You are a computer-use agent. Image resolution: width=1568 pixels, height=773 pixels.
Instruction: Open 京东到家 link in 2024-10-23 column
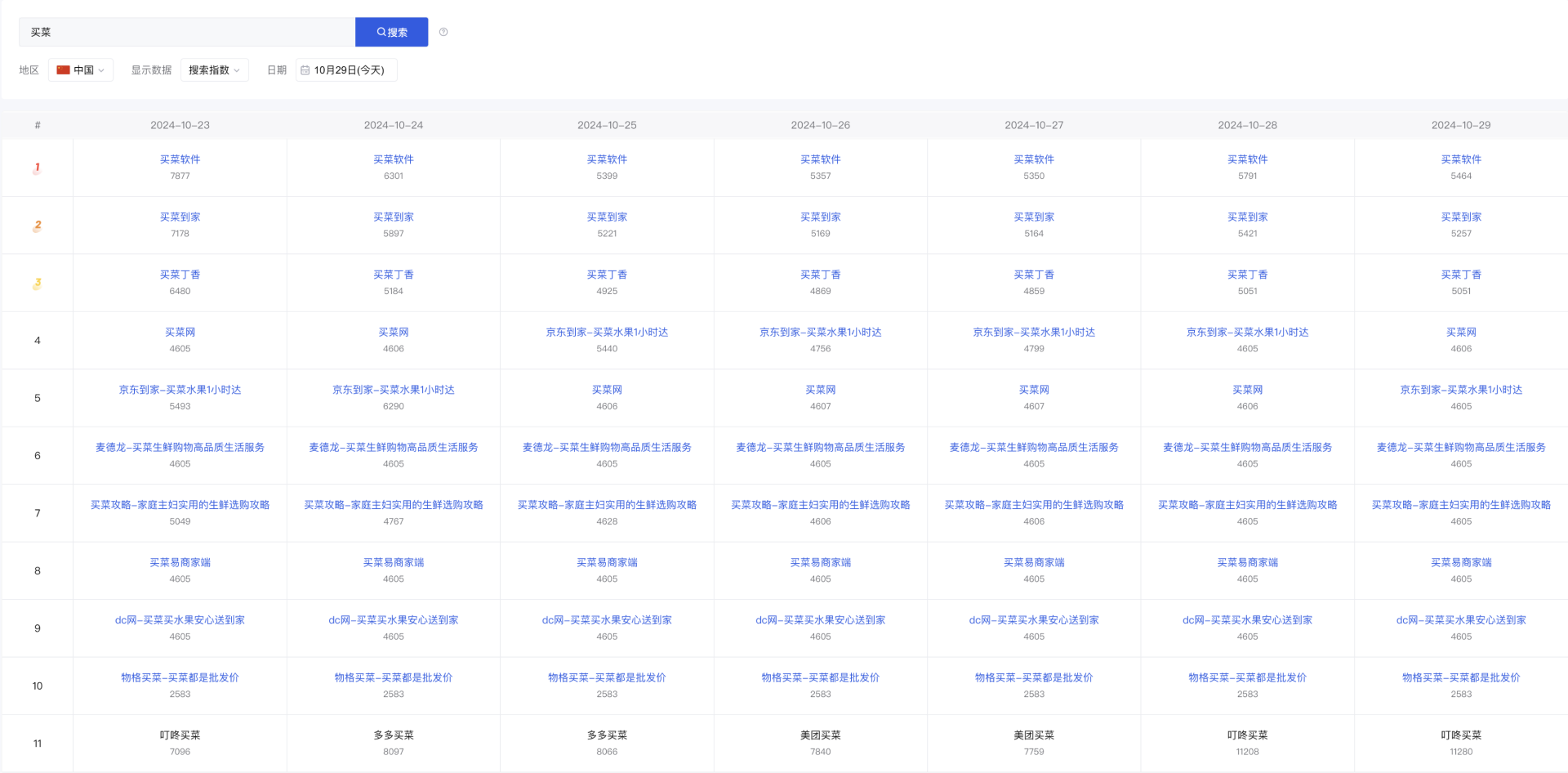click(x=180, y=390)
